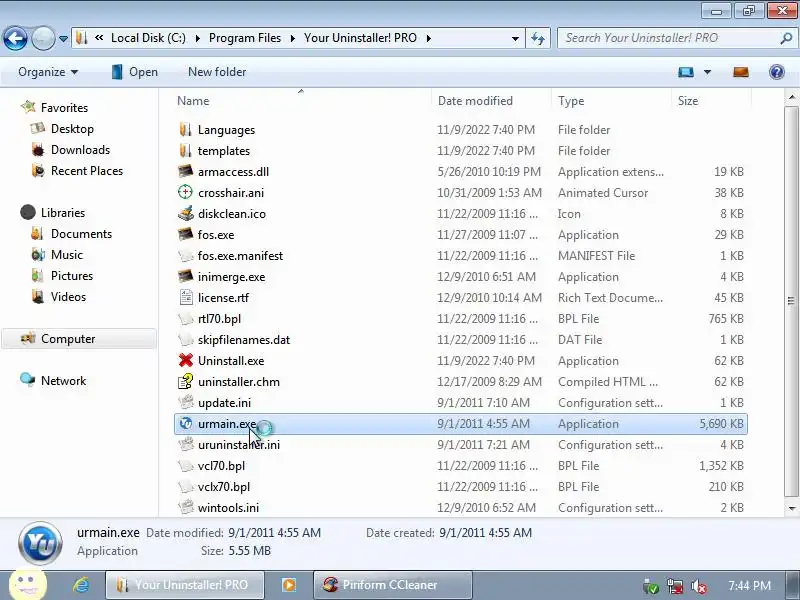Open the Help question mark icon
This screenshot has height=600, width=800.
tap(777, 72)
